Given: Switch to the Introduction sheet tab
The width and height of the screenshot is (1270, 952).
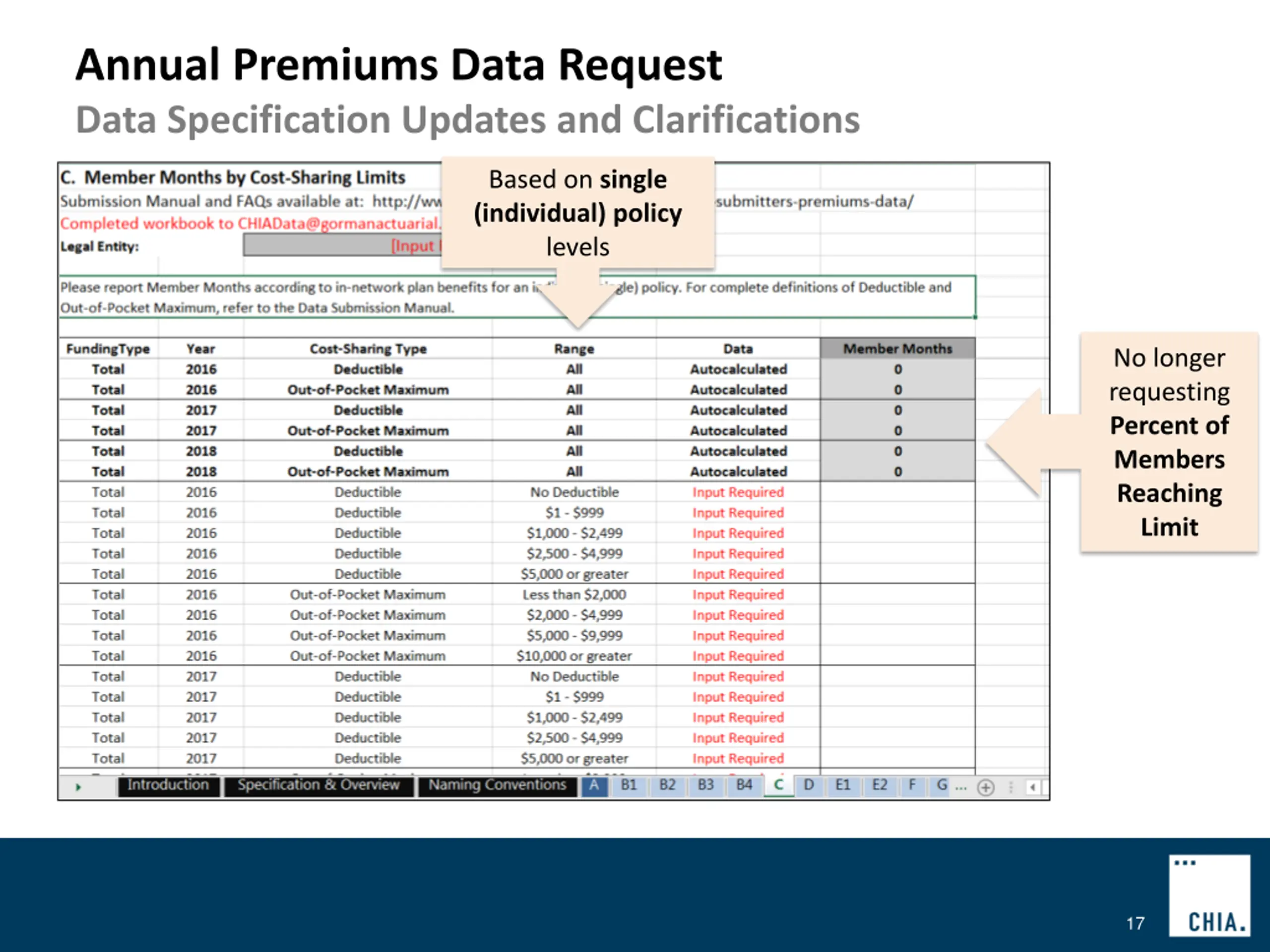Looking at the screenshot, I should [168, 785].
